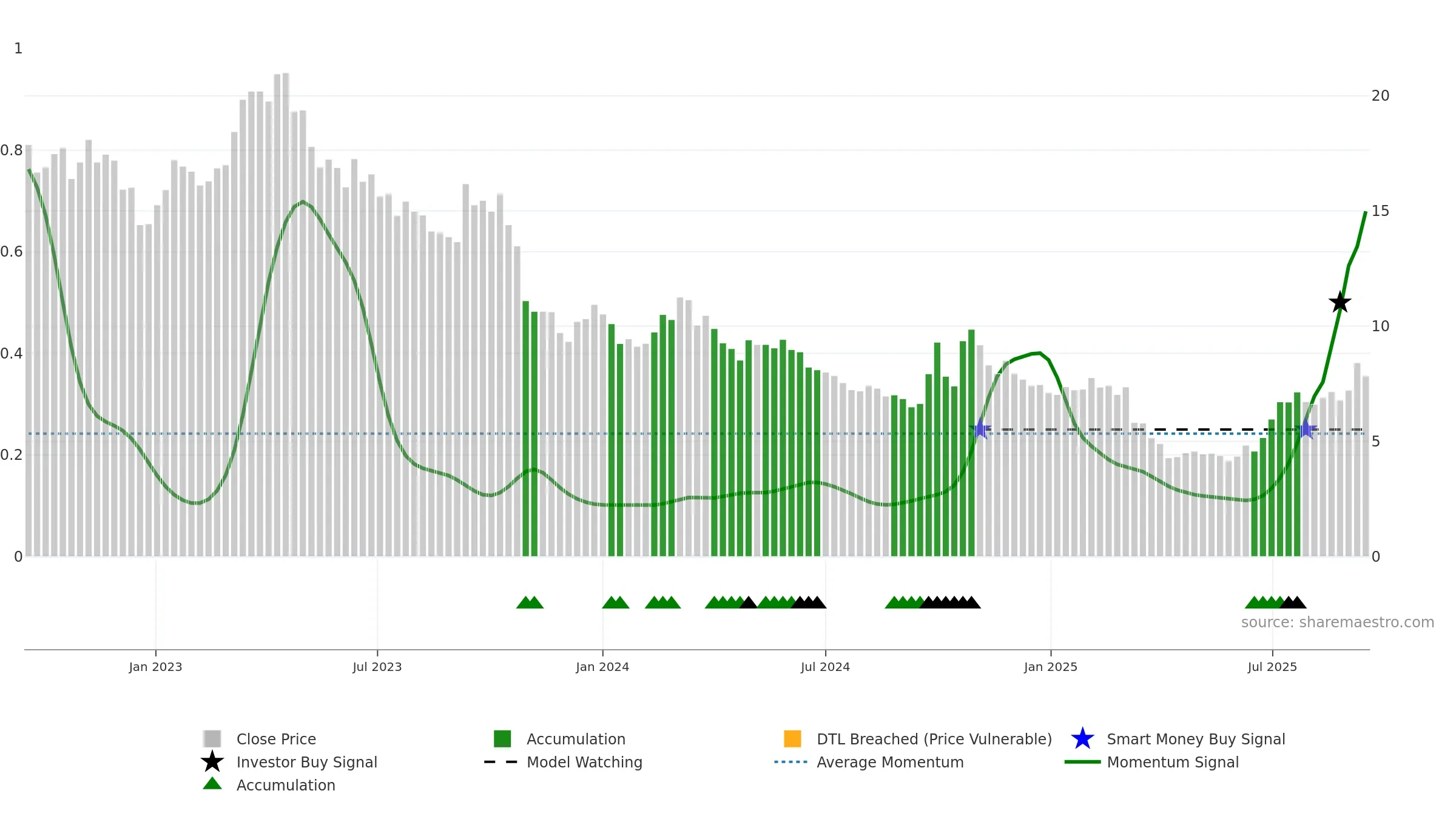1456x819 pixels.
Task: Toggle the Average Momentum legend entry
Action: (869, 762)
